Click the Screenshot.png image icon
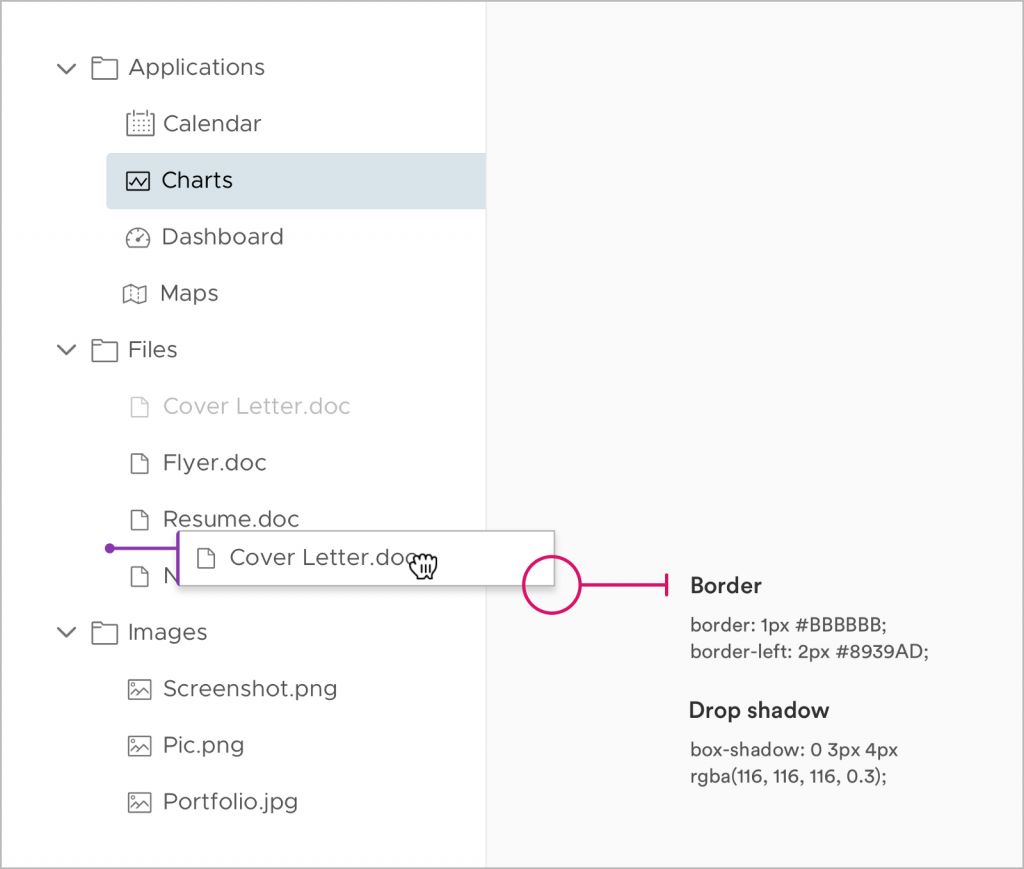Screen dimensions: 1024x869 click(139, 689)
